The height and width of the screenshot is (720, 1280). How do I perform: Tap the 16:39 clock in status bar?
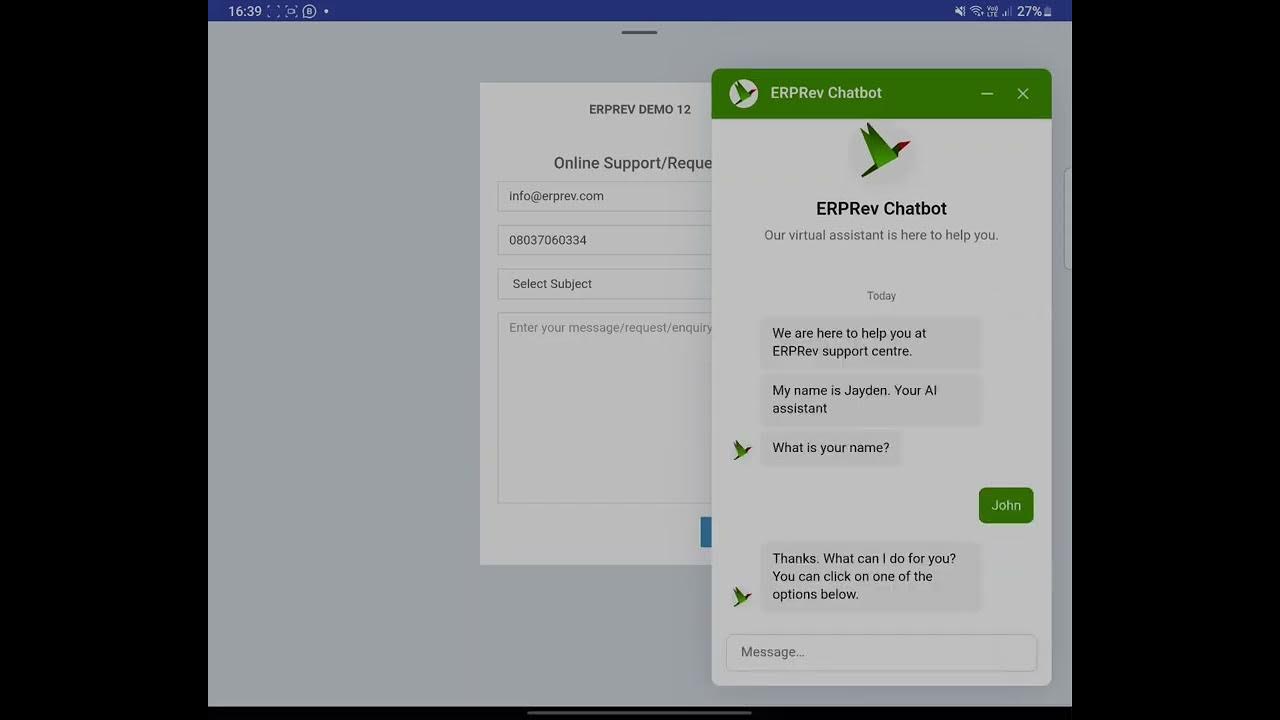coord(245,11)
